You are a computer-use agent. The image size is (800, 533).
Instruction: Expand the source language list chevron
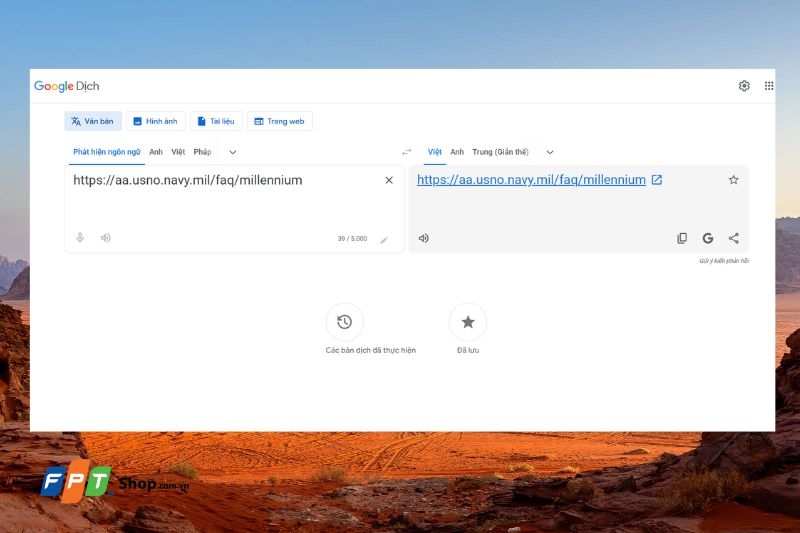pos(233,152)
